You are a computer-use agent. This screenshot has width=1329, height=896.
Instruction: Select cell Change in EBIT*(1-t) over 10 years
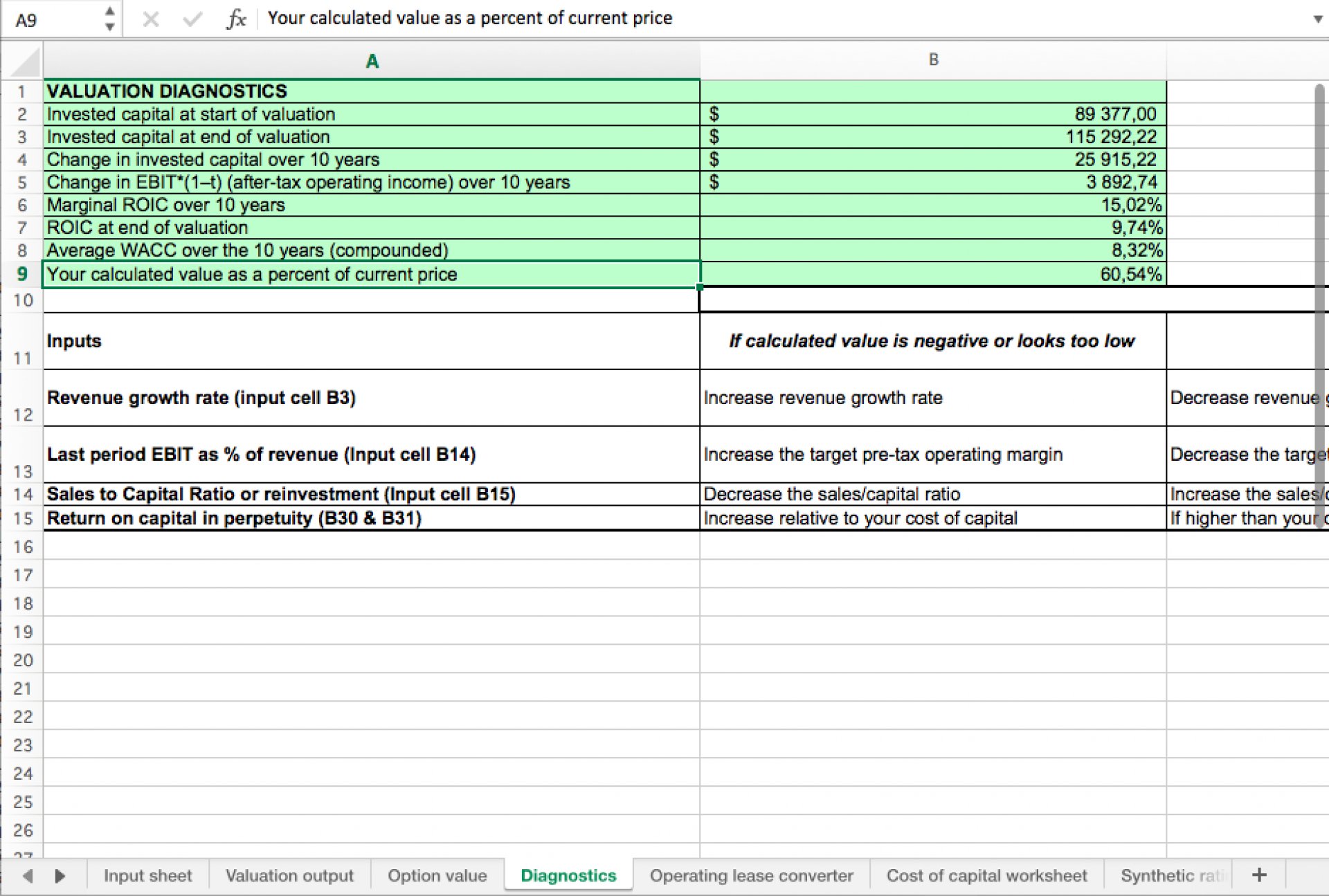(x=372, y=183)
